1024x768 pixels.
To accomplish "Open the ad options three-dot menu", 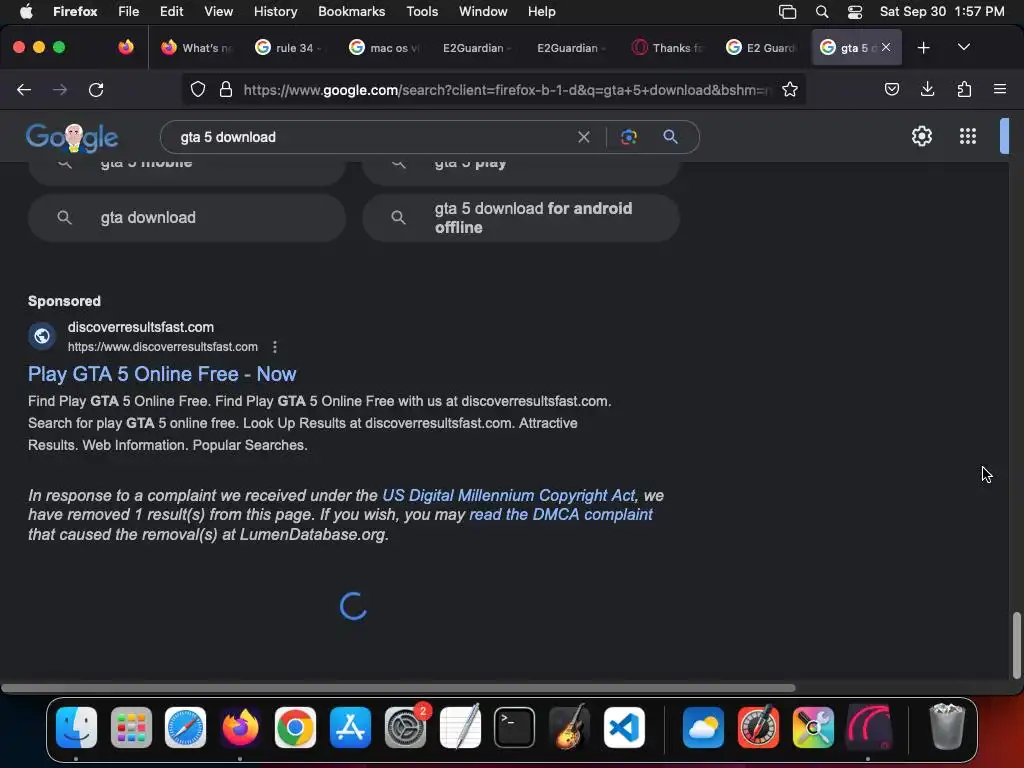I will (x=275, y=347).
